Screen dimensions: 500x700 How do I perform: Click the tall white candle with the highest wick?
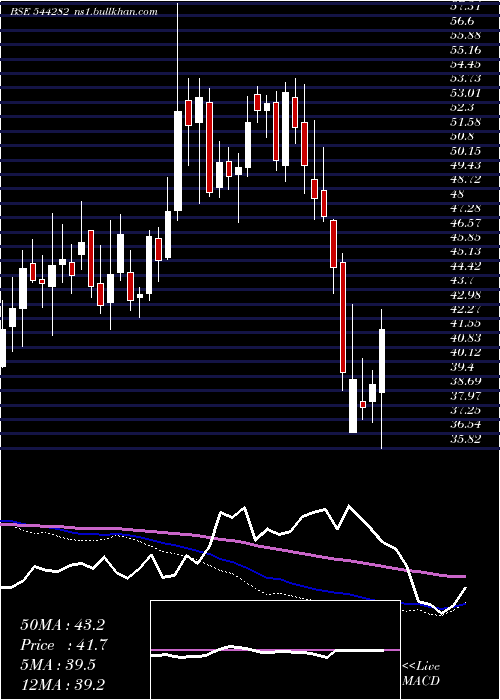pos(178,161)
